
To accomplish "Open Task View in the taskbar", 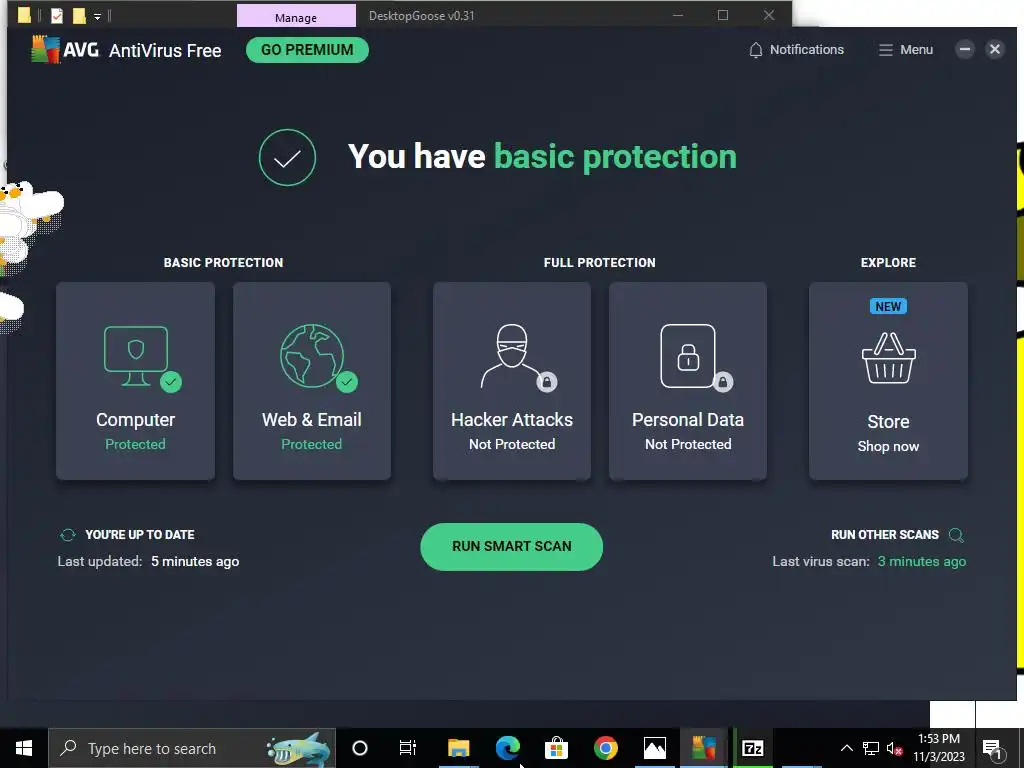I will click(408, 748).
